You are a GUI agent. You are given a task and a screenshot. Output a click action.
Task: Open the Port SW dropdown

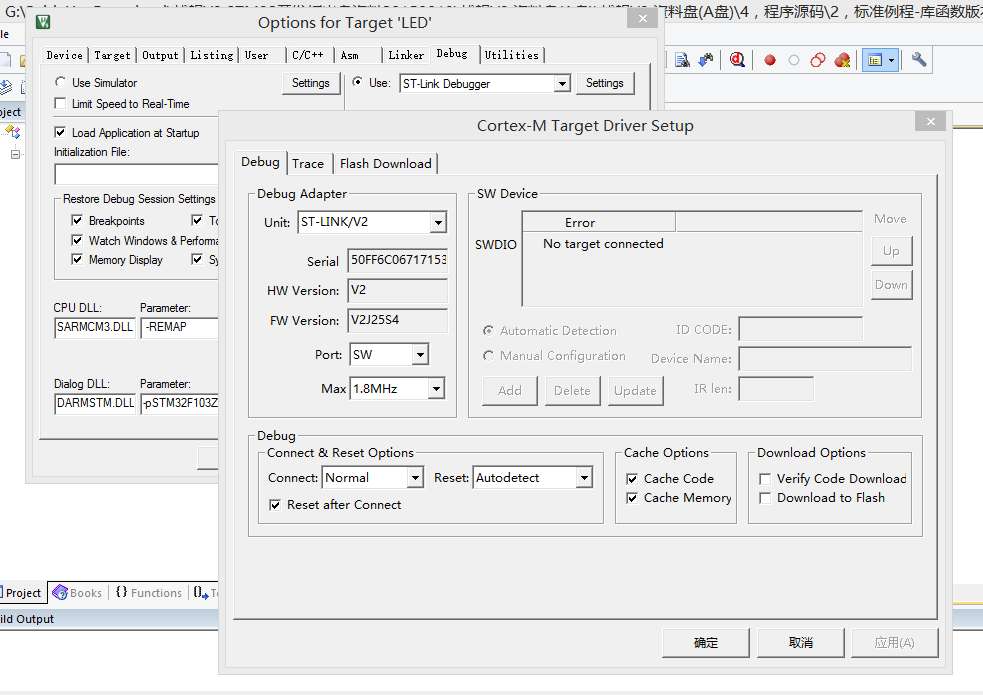(x=420, y=355)
